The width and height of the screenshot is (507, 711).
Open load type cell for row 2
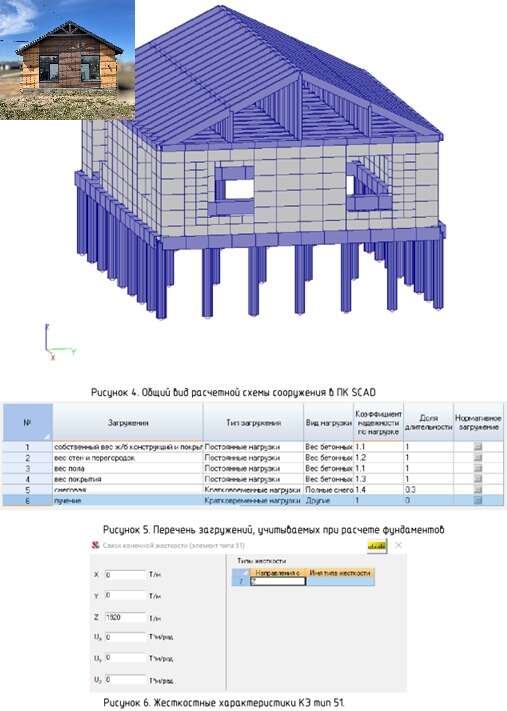tap(253, 458)
